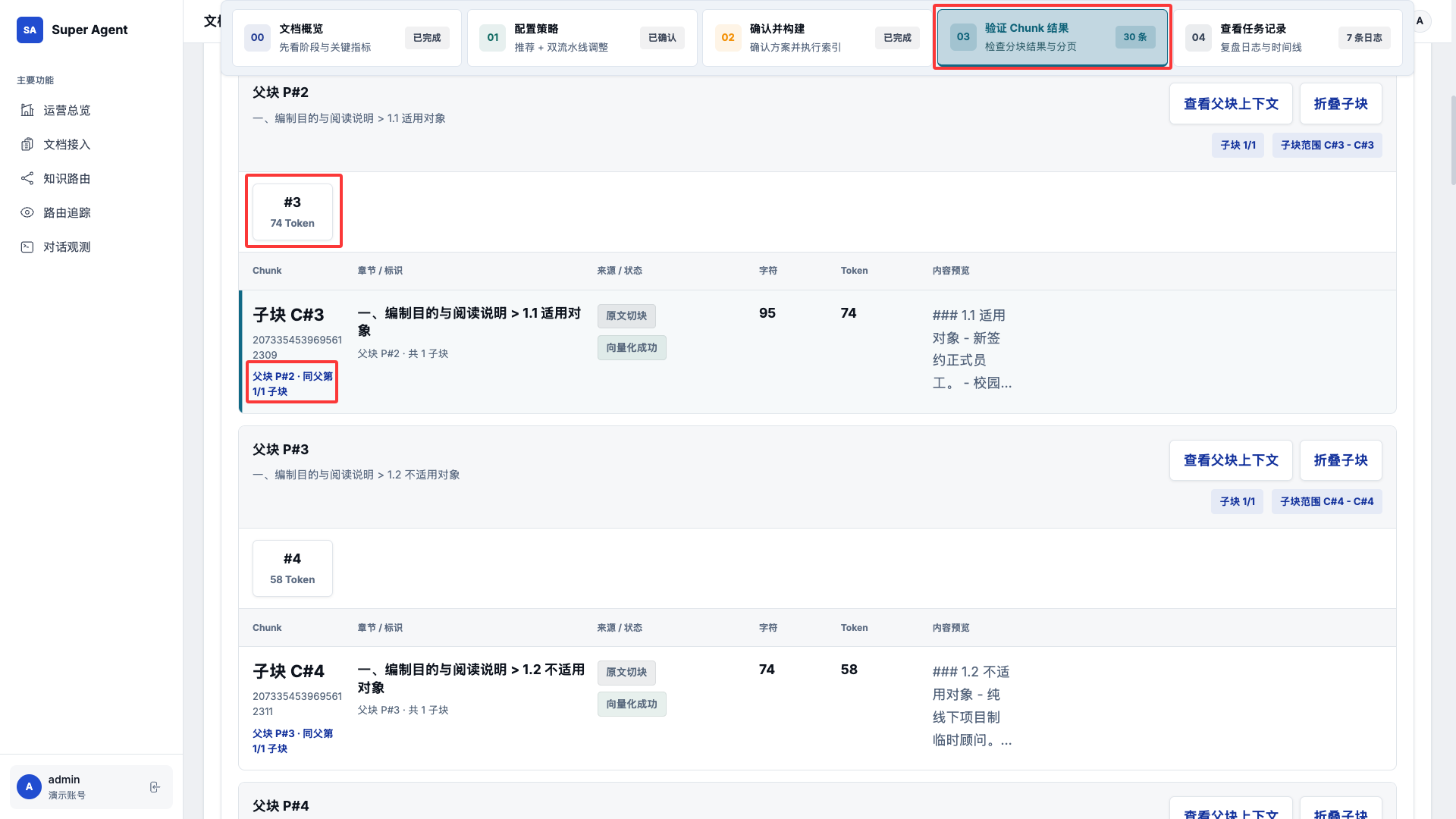Click the logout icon beside admin
Viewport: 1456px width, 819px height.
click(155, 787)
